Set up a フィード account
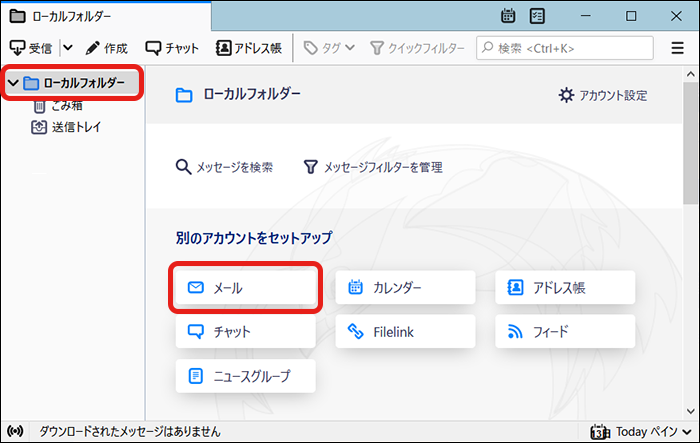The image size is (700, 443). click(x=565, y=331)
